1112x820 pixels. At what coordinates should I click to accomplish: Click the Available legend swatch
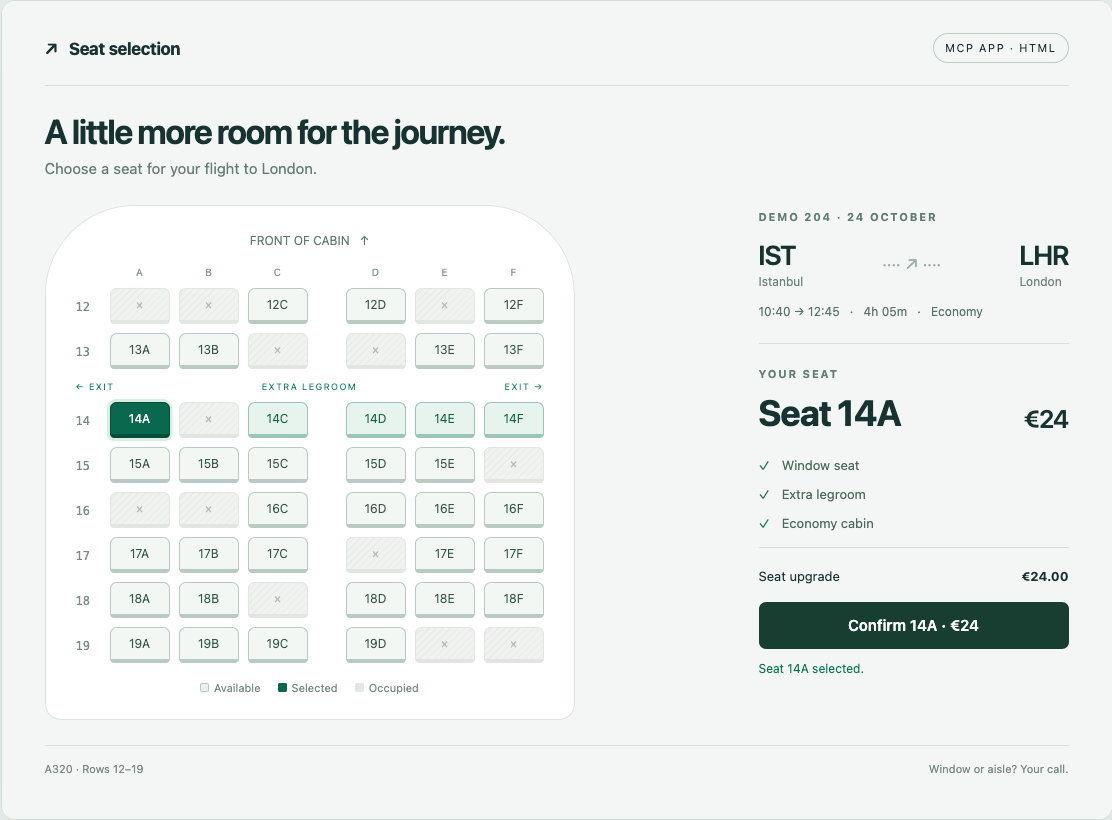pos(205,687)
